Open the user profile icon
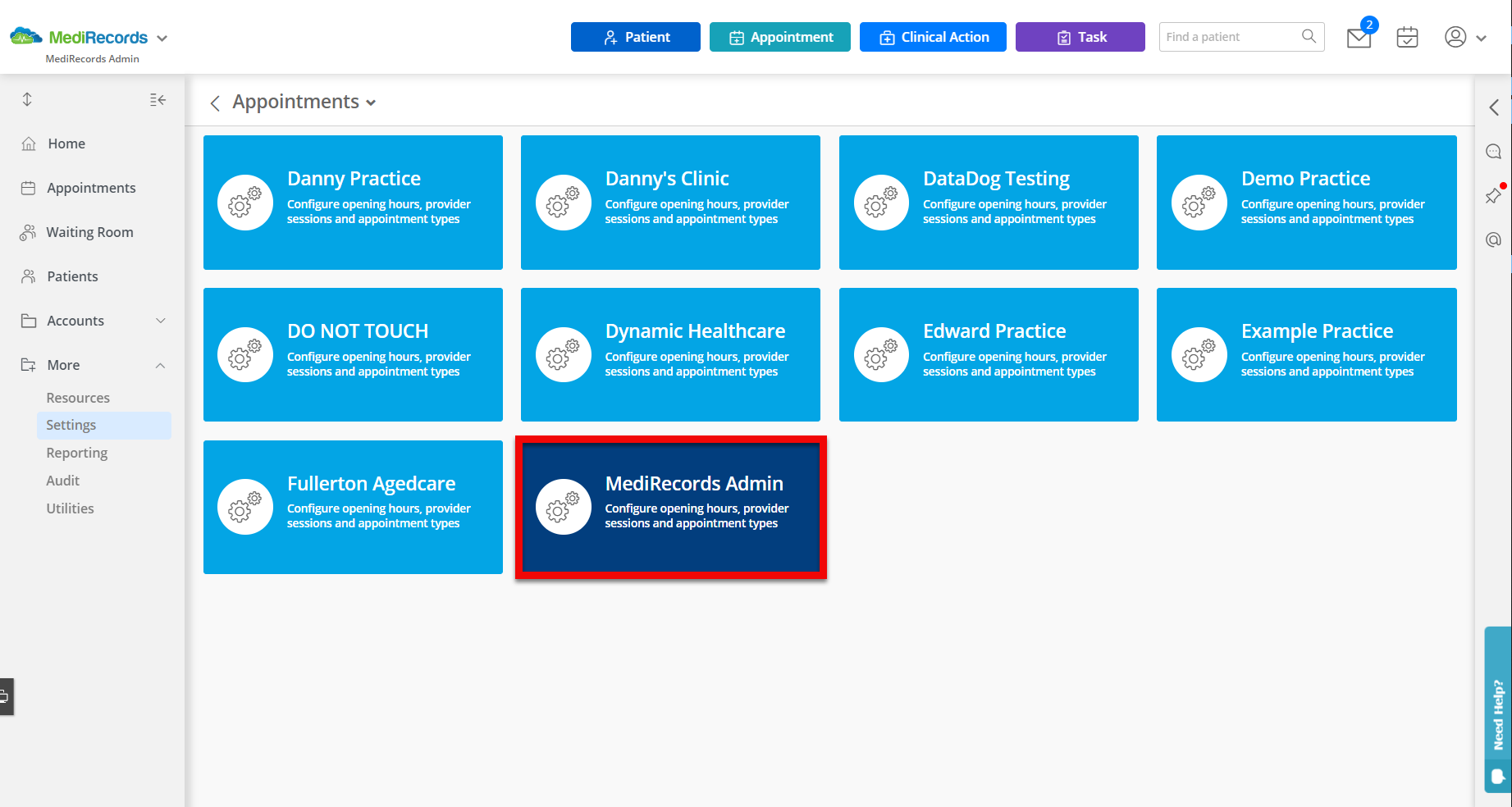 coord(1455,37)
